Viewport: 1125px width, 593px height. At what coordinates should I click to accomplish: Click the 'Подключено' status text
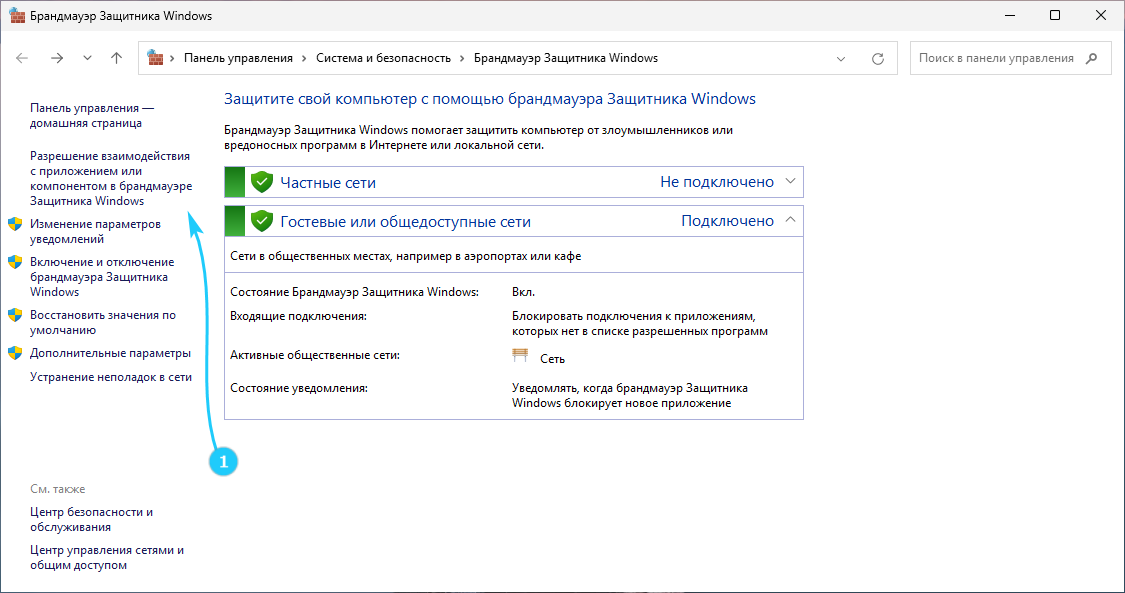(728, 221)
